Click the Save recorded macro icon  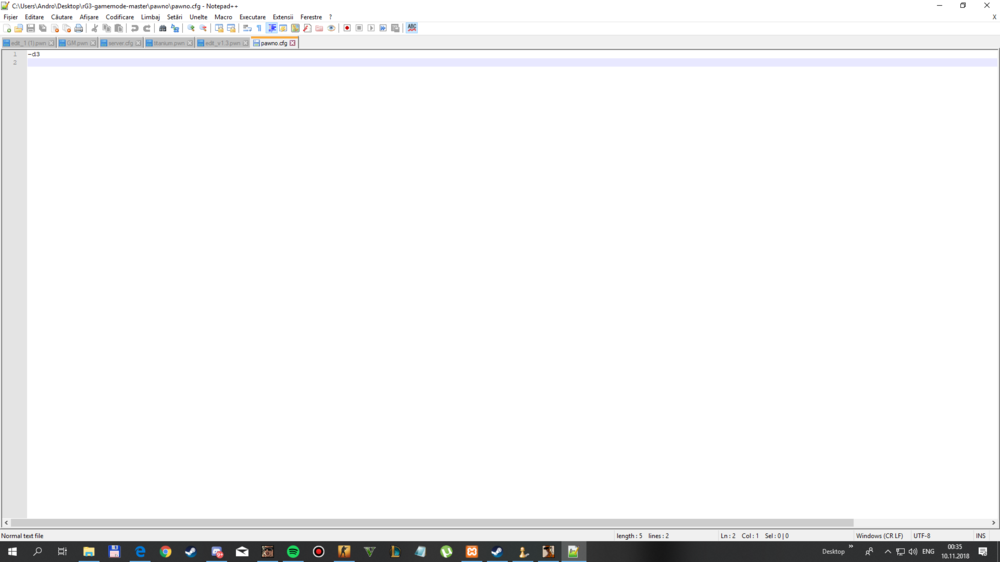pyautogui.click(x=395, y=28)
